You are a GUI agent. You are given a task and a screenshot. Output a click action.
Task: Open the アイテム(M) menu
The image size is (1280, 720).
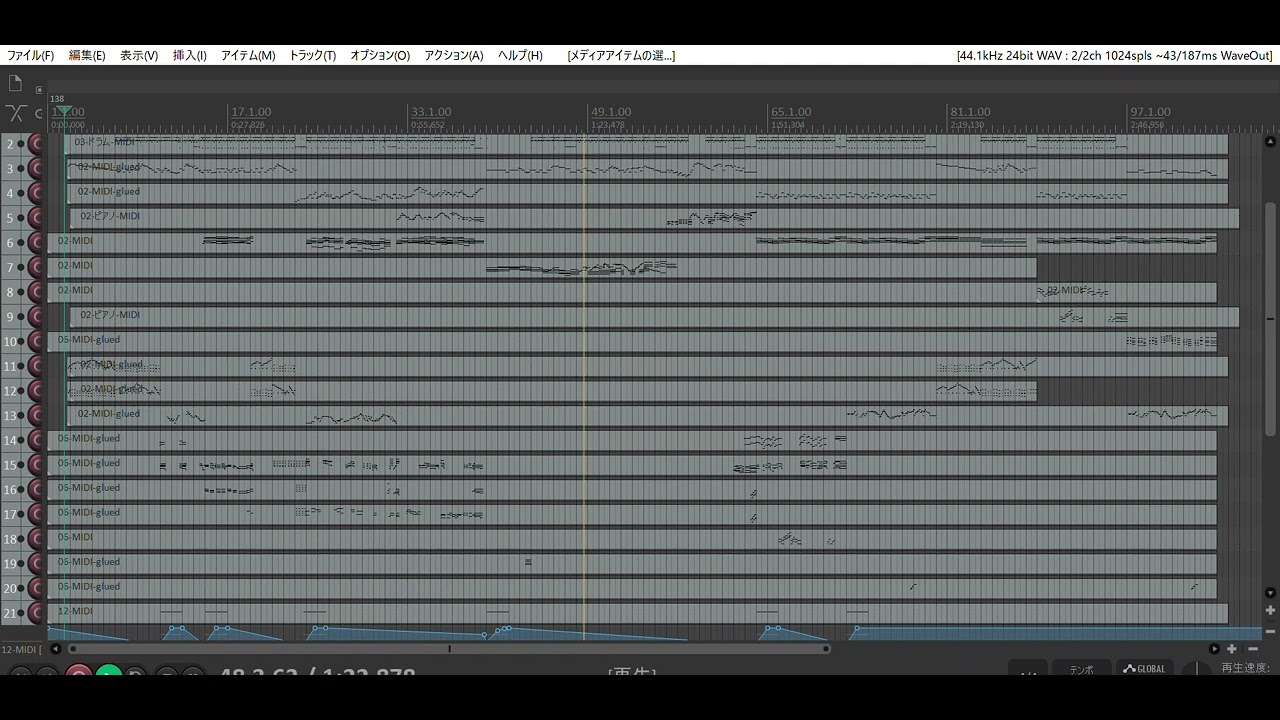pos(248,56)
